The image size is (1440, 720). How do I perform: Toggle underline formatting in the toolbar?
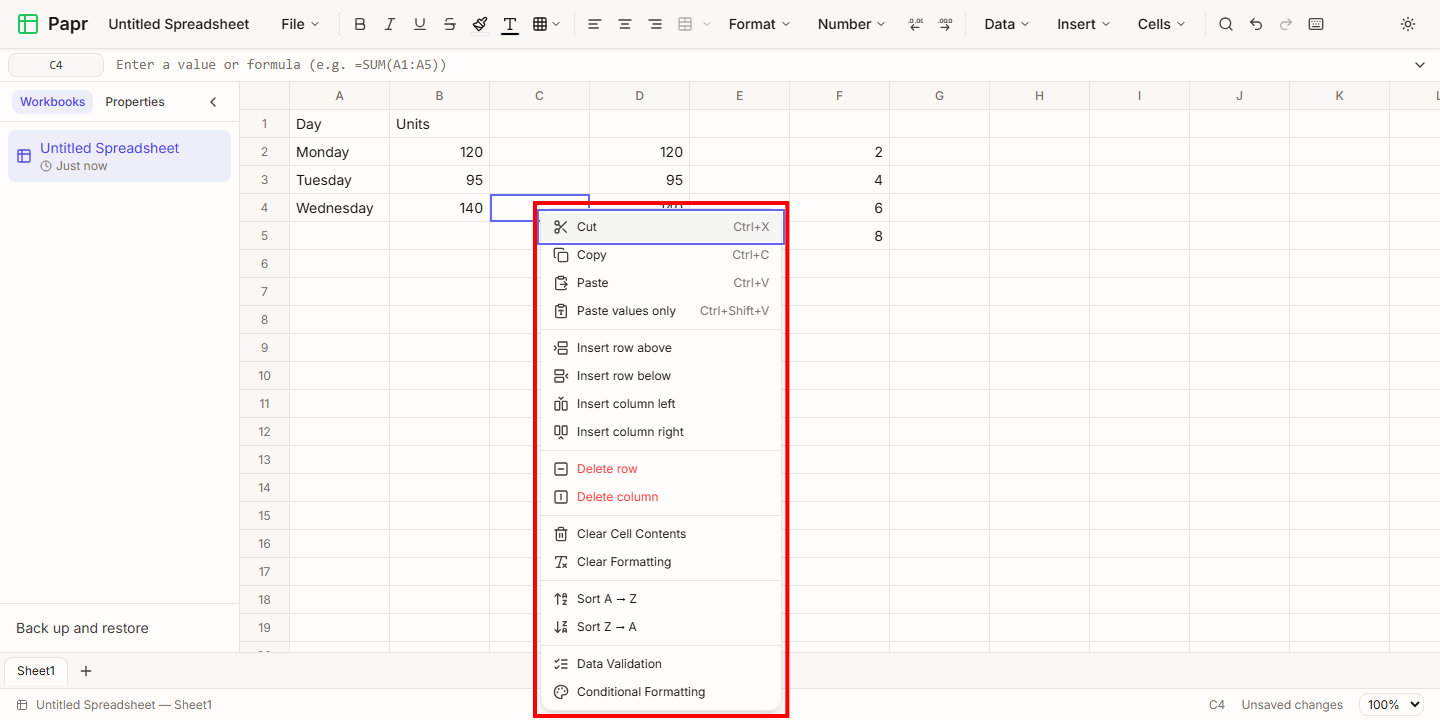click(x=420, y=24)
